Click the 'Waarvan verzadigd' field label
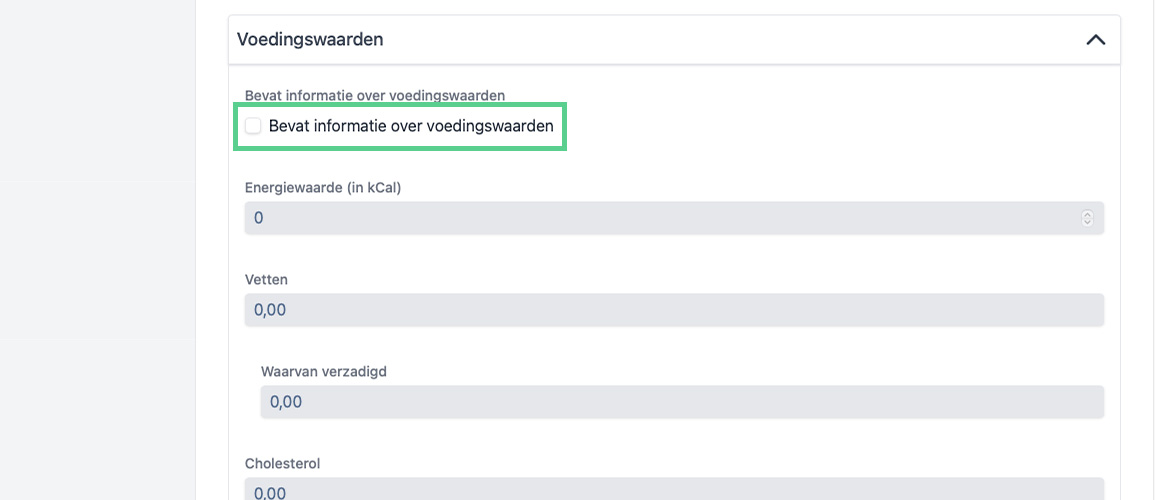The image size is (1155, 500). 324,371
